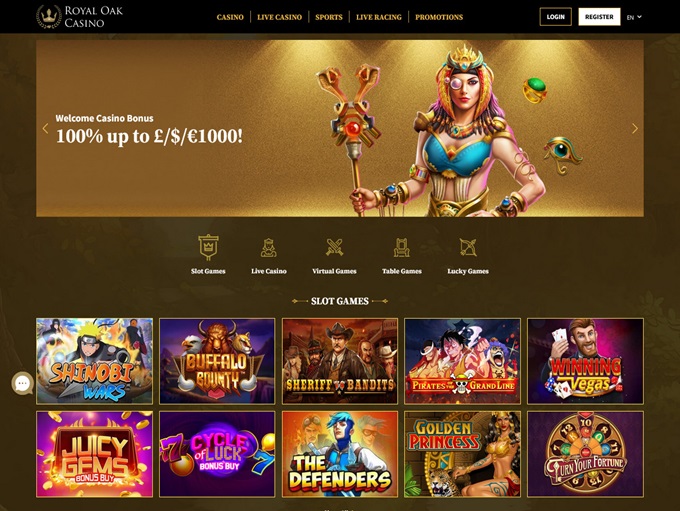Viewport: 680px width, 511px height.
Task: Open the Lucky Games bow icon
Action: pos(468,248)
